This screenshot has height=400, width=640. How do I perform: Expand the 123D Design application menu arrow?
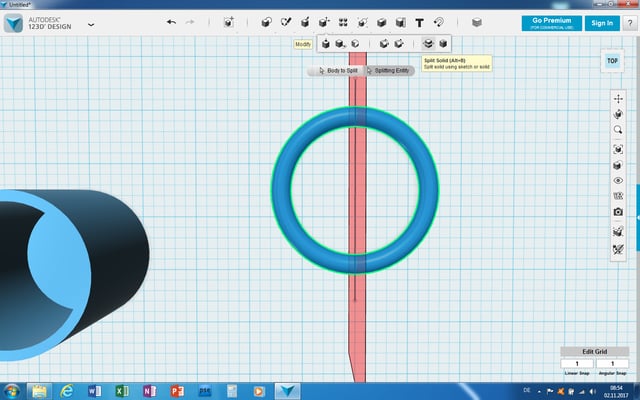(x=91, y=23)
